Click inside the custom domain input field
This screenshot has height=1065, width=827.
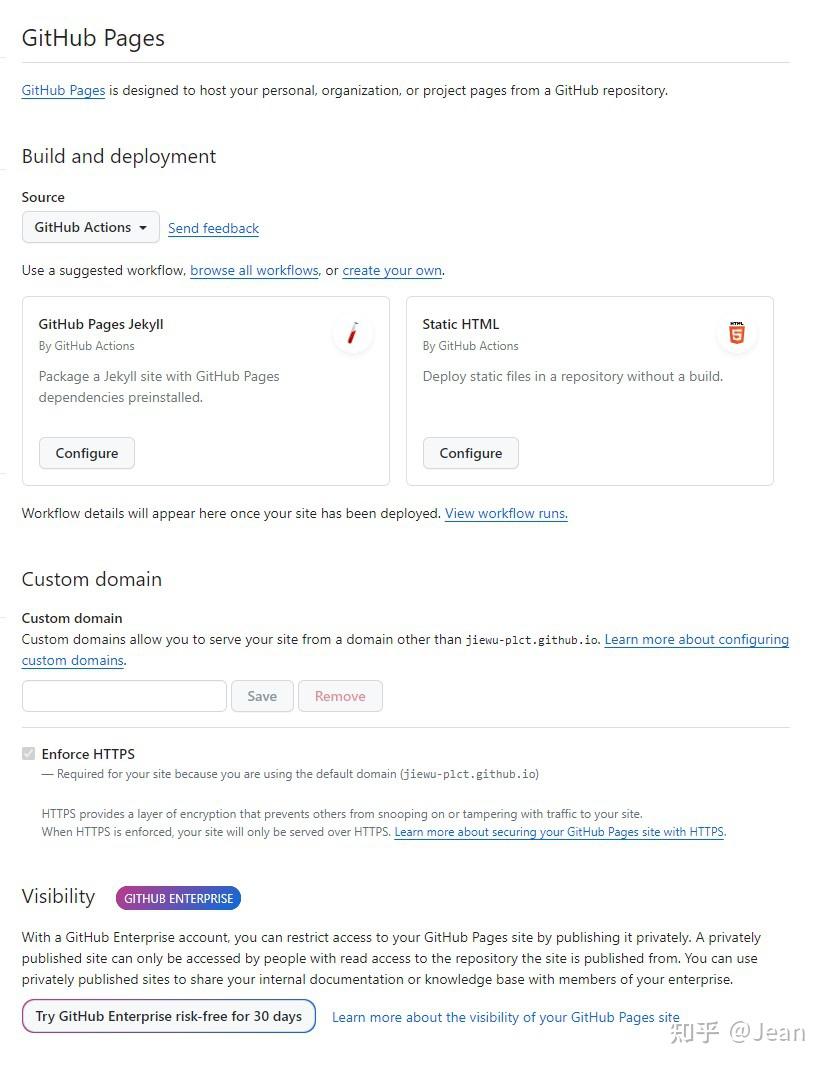point(123,696)
